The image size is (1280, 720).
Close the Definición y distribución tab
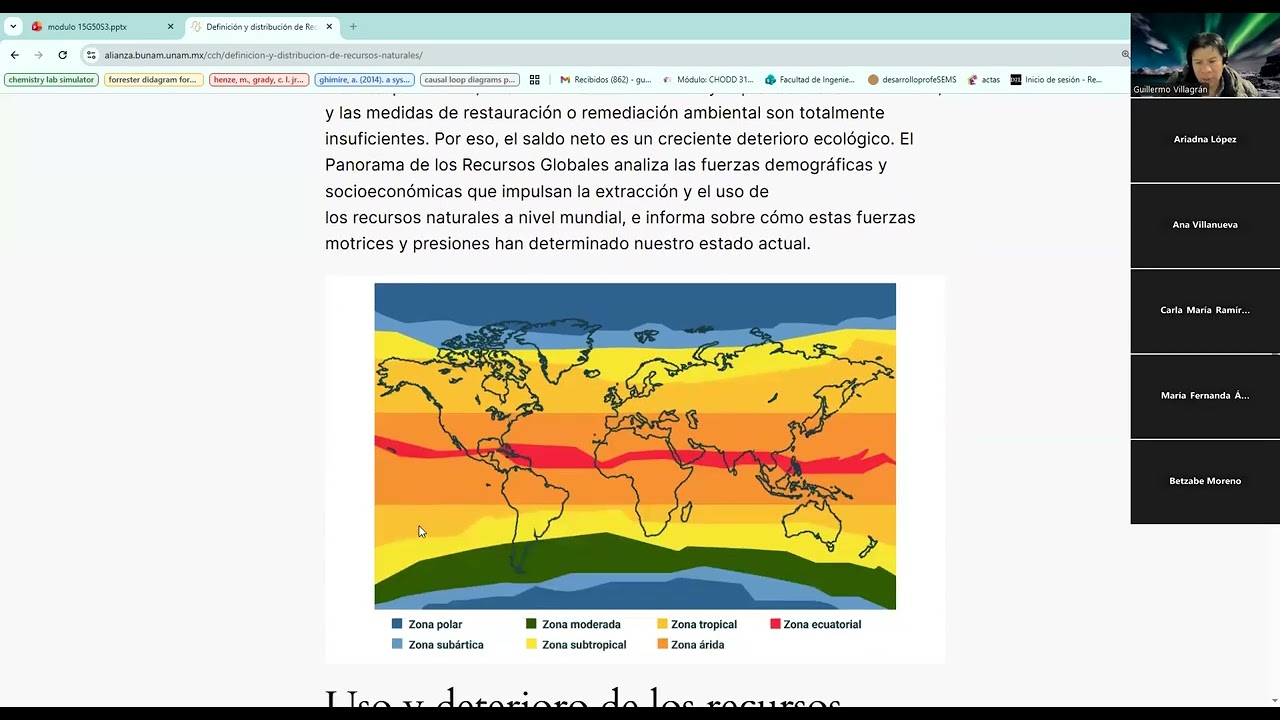329,27
